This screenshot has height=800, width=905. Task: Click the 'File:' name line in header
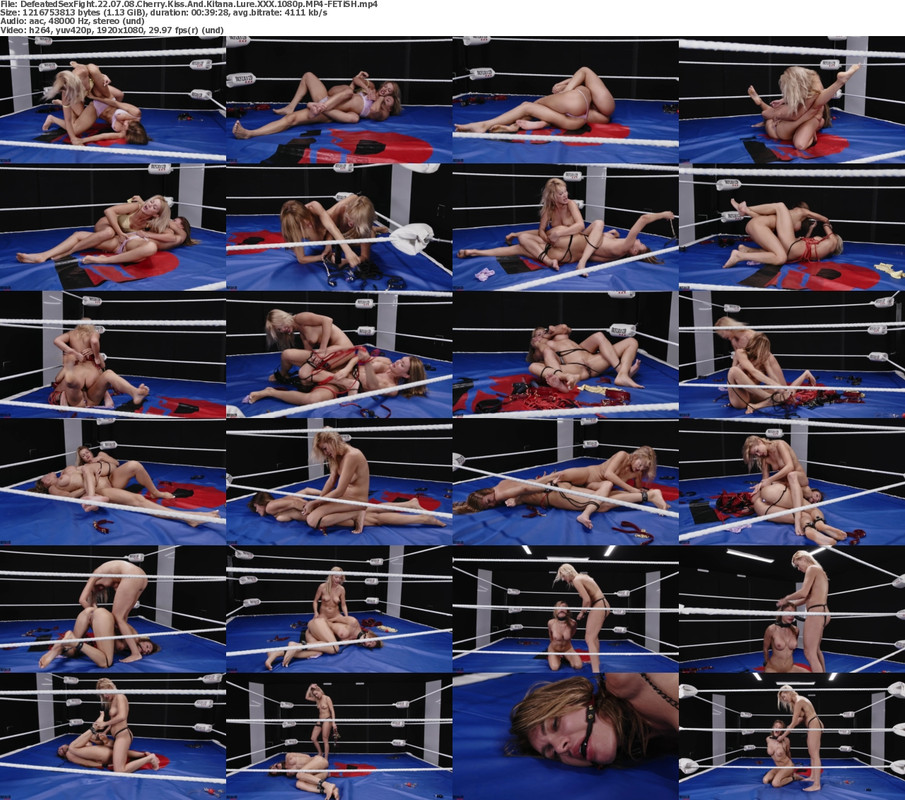189,4
